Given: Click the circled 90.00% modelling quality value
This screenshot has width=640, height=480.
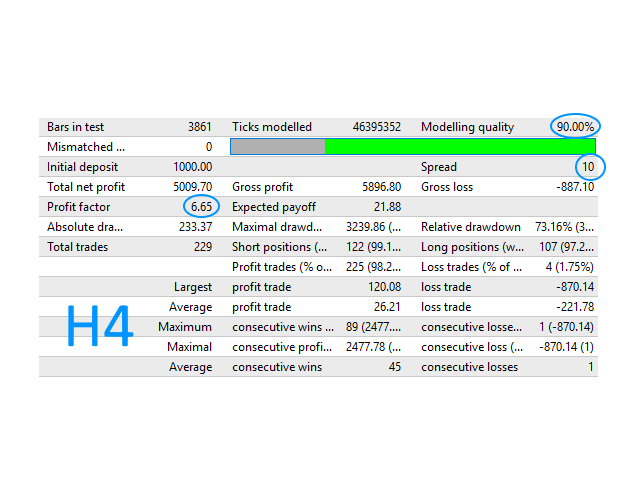Looking at the screenshot, I should (x=575, y=127).
